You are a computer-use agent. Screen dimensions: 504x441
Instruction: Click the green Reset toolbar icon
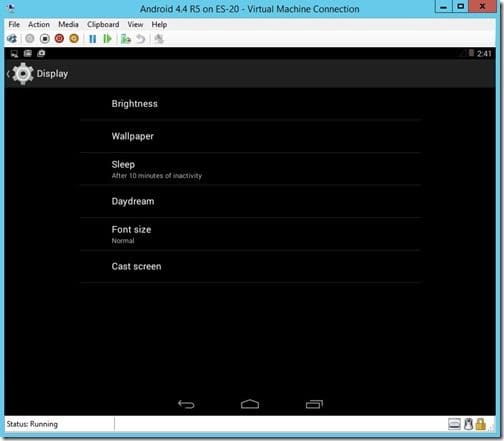click(107, 39)
